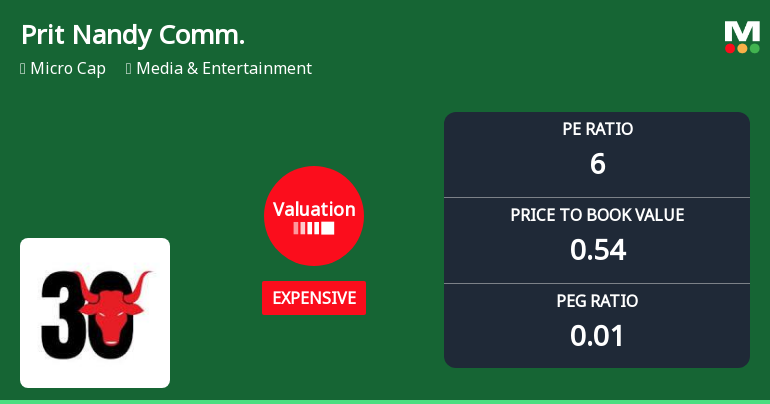Click the EXPENSIVE badge
This screenshot has height=404, width=770.
[x=314, y=298]
